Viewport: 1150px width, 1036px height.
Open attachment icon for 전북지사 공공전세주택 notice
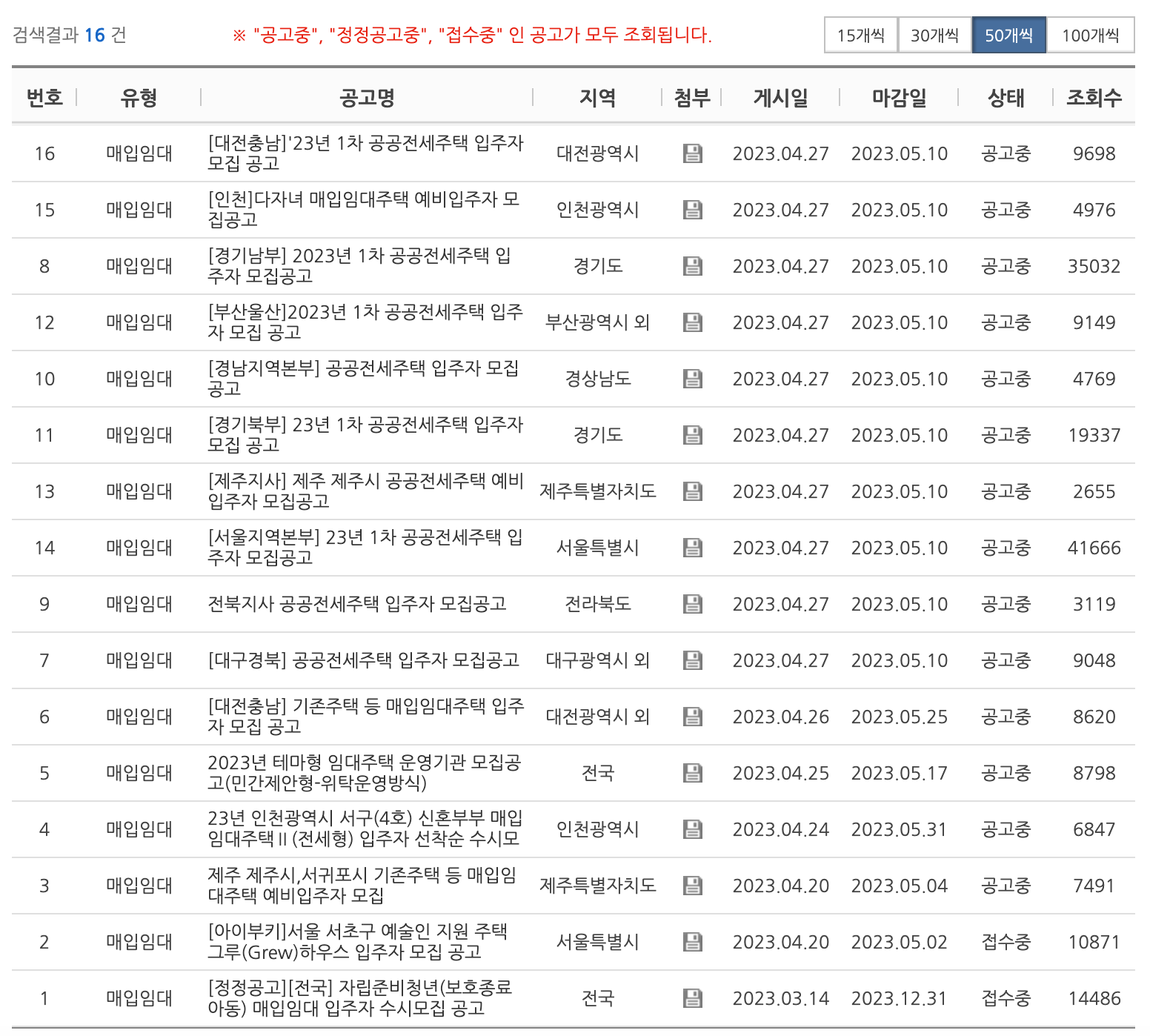click(692, 604)
